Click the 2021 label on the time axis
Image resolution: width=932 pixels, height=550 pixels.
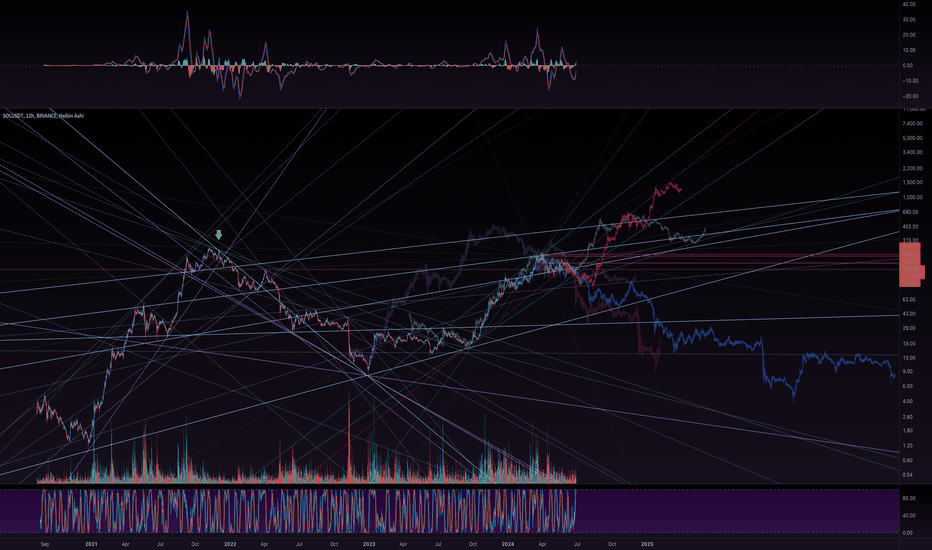[91, 544]
